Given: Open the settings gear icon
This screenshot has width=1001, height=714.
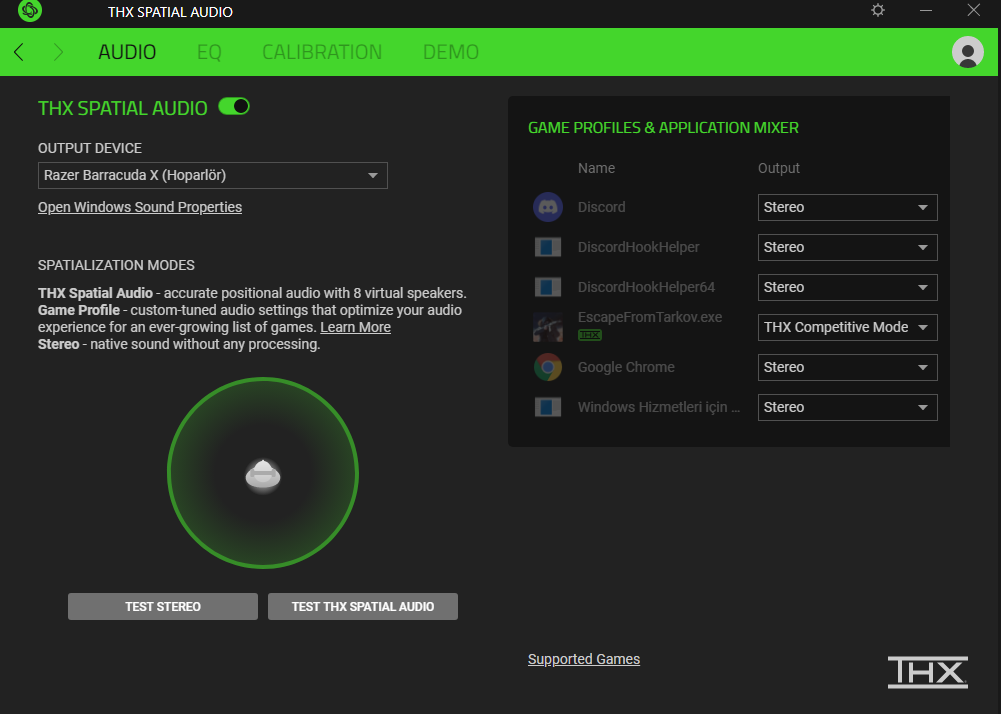Looking at the screenshot, I should click(878, 10).
